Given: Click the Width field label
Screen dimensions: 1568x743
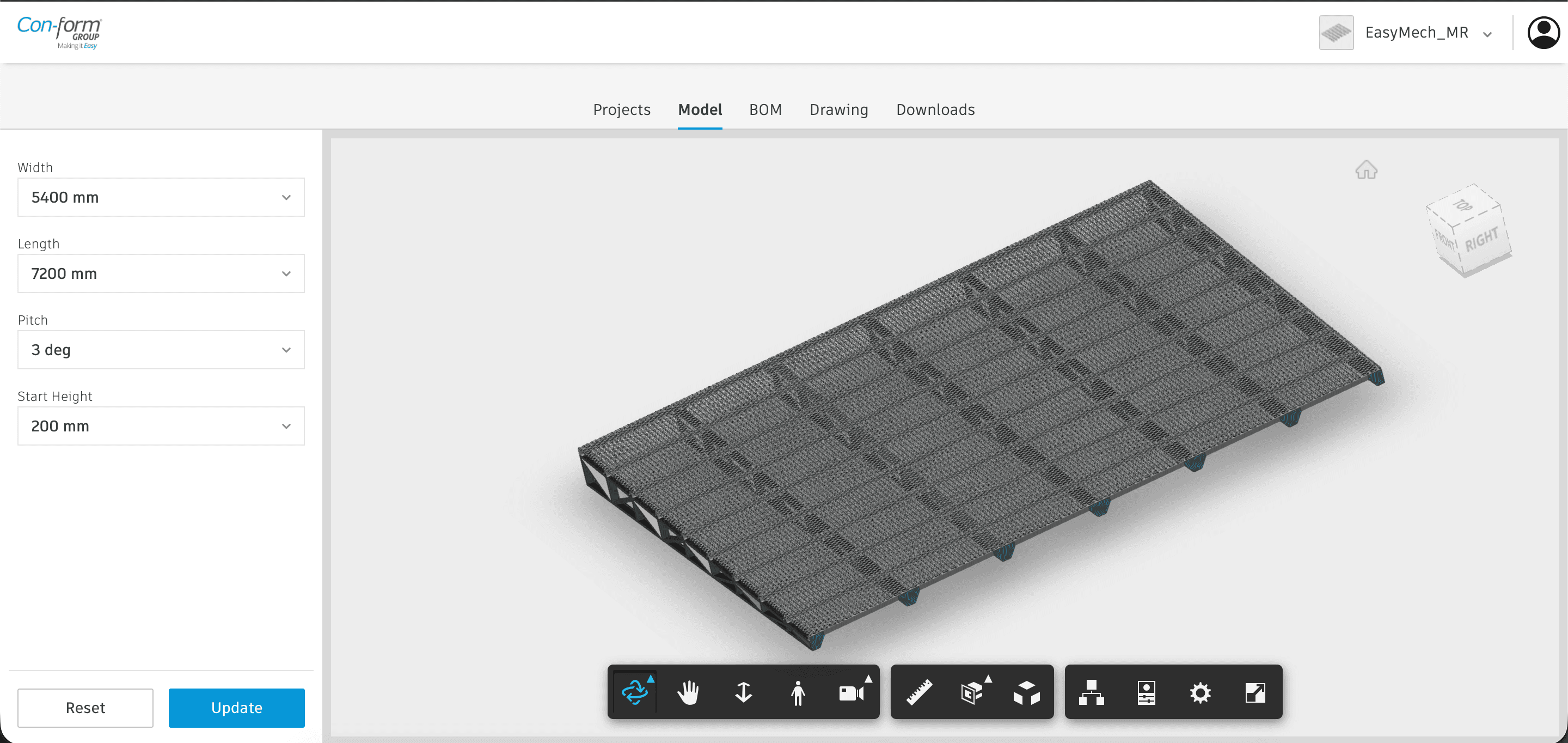Looking at the screenshot, I should click(x=35, y=167).
